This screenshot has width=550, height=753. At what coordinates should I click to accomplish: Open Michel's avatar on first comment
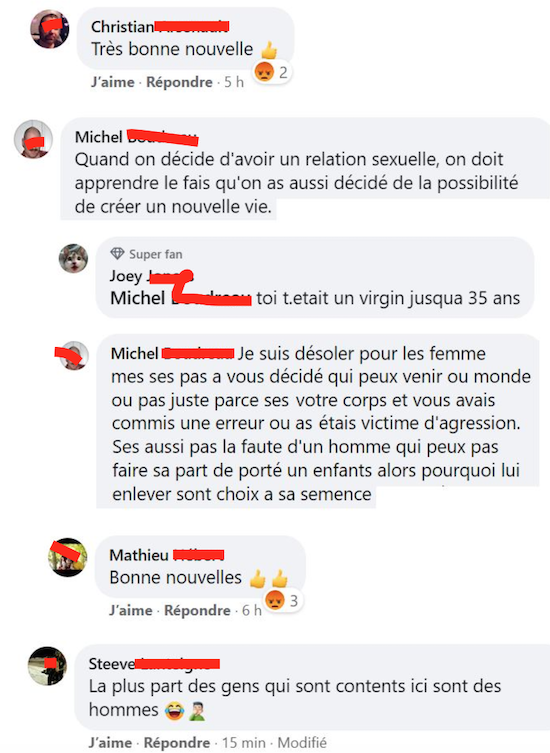pyautogui.click(x=33, y=139)
